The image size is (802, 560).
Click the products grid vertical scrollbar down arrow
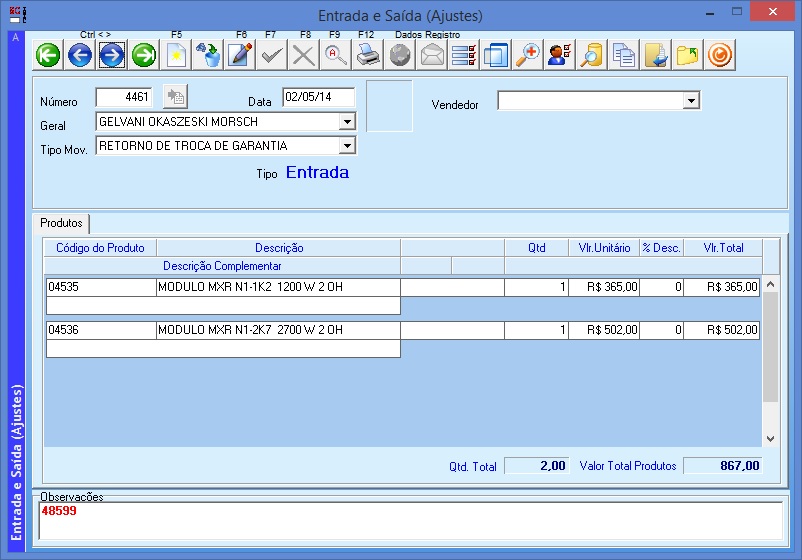click(770, 438)
